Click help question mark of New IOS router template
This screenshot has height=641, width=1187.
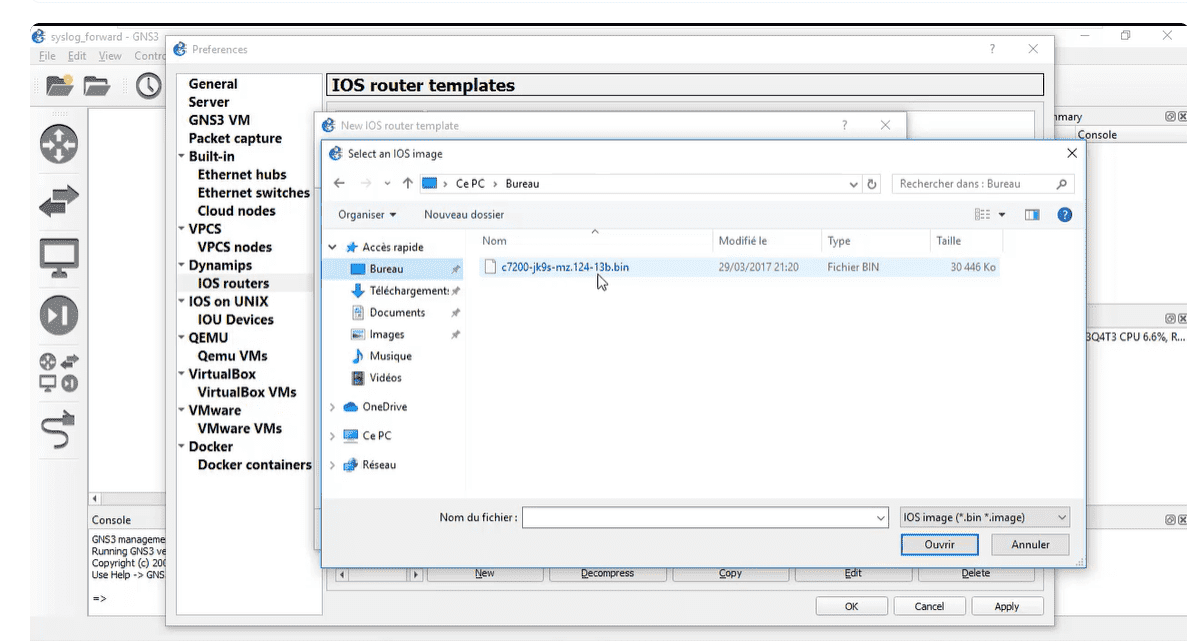click(x=845, y=125)
